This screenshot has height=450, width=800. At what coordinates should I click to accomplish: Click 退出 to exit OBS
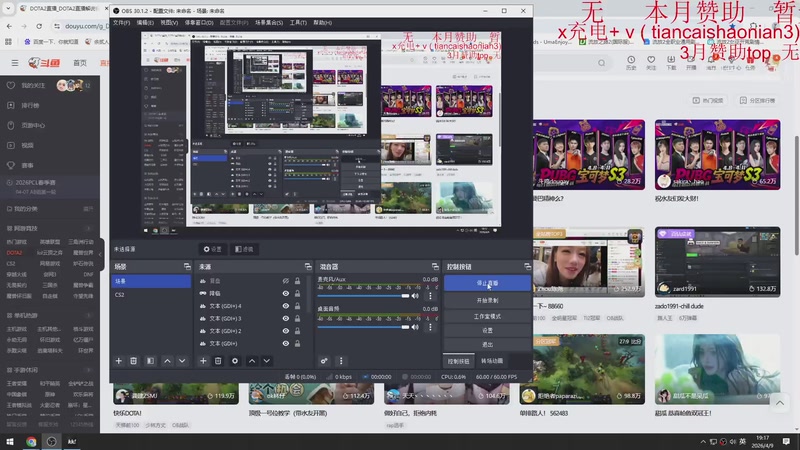tap(487, 345)
